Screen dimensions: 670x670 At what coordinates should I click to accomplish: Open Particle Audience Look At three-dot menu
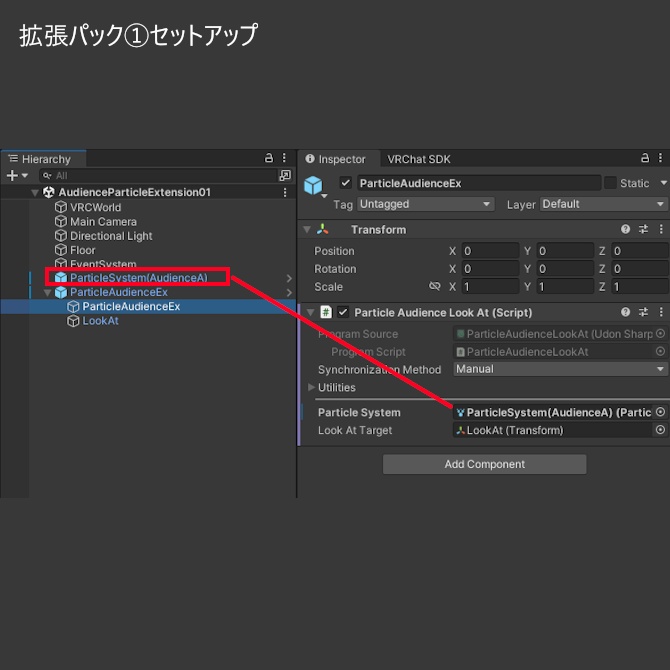(661, 312)
